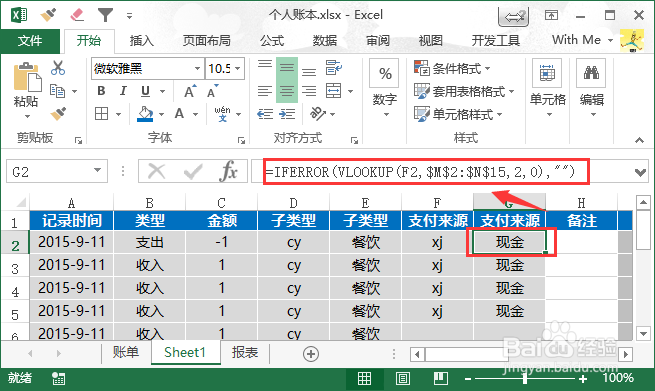Screen dimensions: 655x391
Task: Open the underline style dropdown arrow
Action: (162, 91)
